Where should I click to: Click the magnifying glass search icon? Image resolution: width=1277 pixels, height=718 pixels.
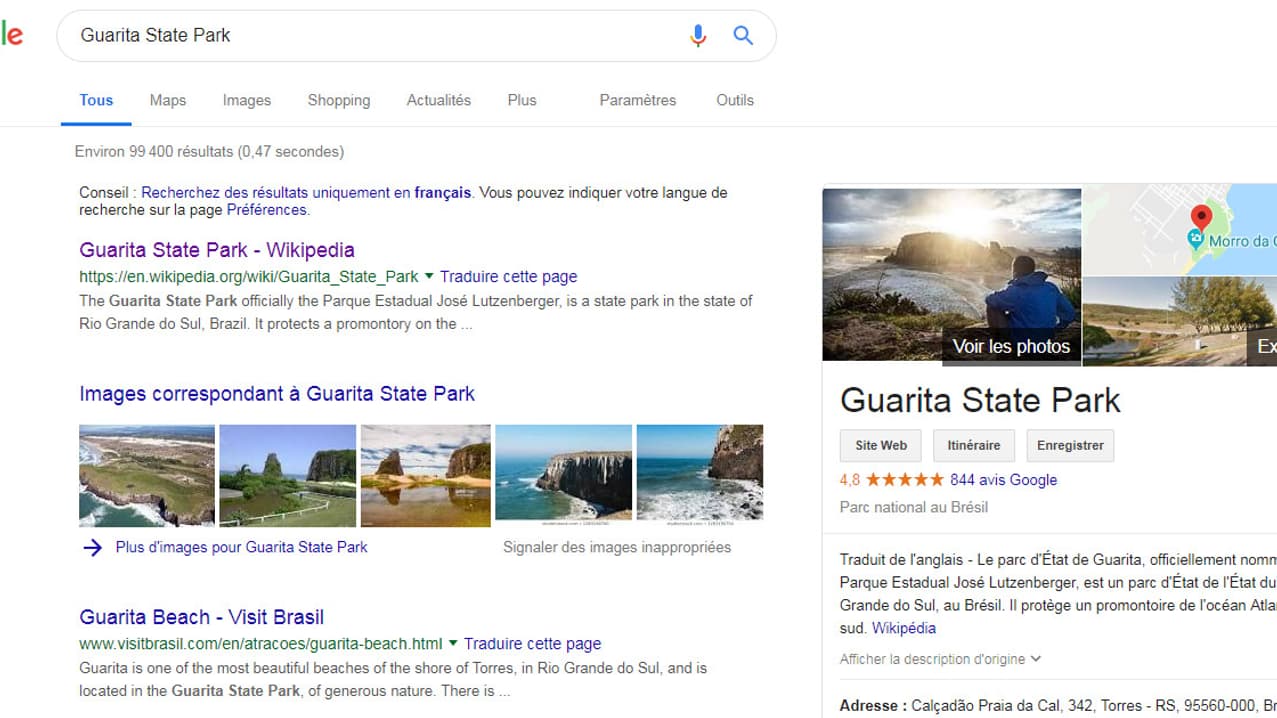click(x=743, y=36)
